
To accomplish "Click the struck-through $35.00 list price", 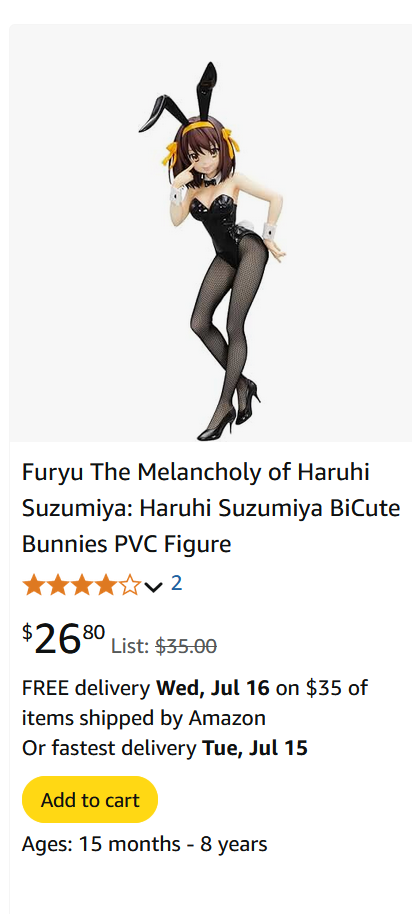I will (x=186, y=646).
